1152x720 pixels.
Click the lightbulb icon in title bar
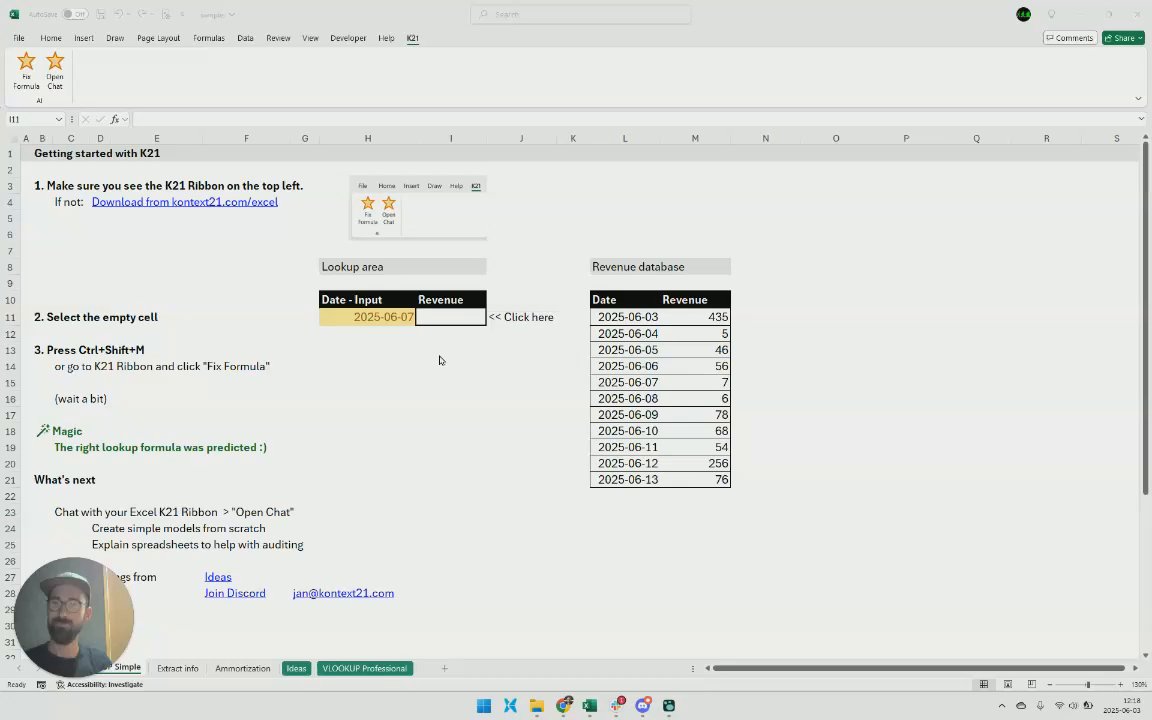[1051, 14]
